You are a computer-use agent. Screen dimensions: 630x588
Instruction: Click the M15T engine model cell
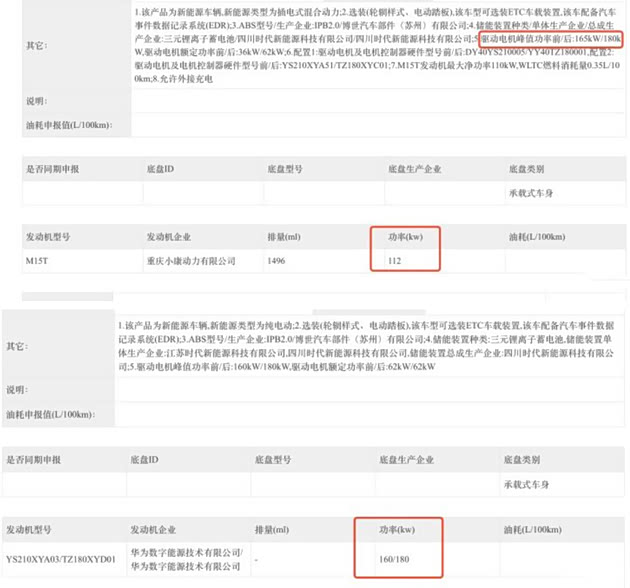[x=41, y=261]
